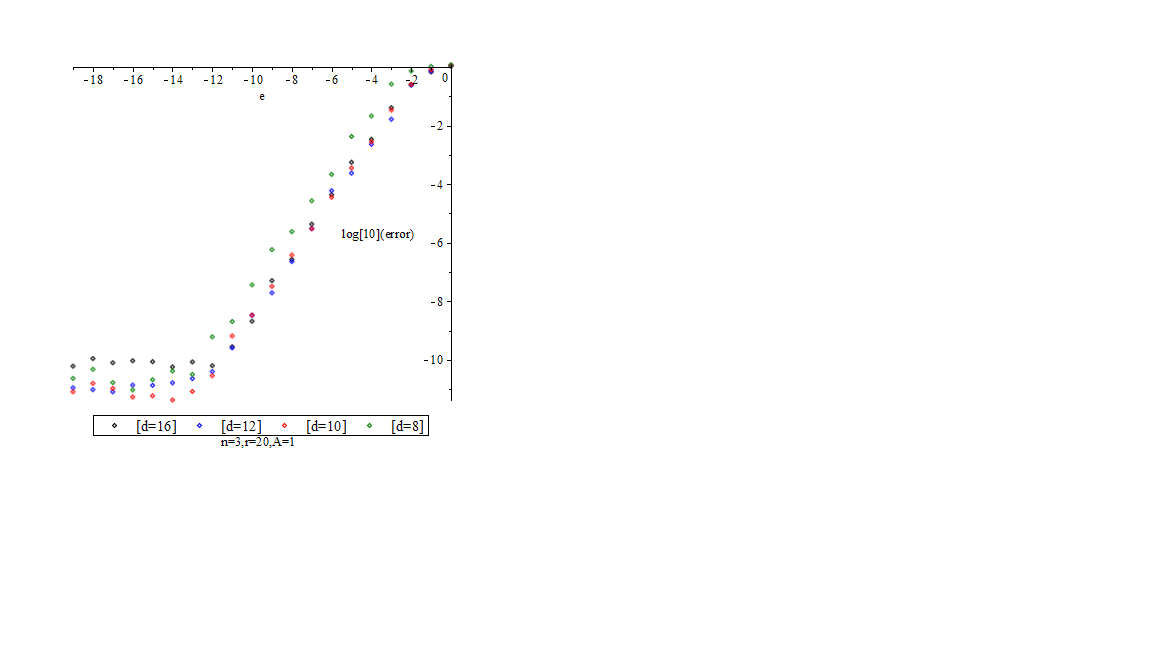Screen dimensions: 1152x648
Task: Click the y-axis tick label -6
Action: click(436, 243)
